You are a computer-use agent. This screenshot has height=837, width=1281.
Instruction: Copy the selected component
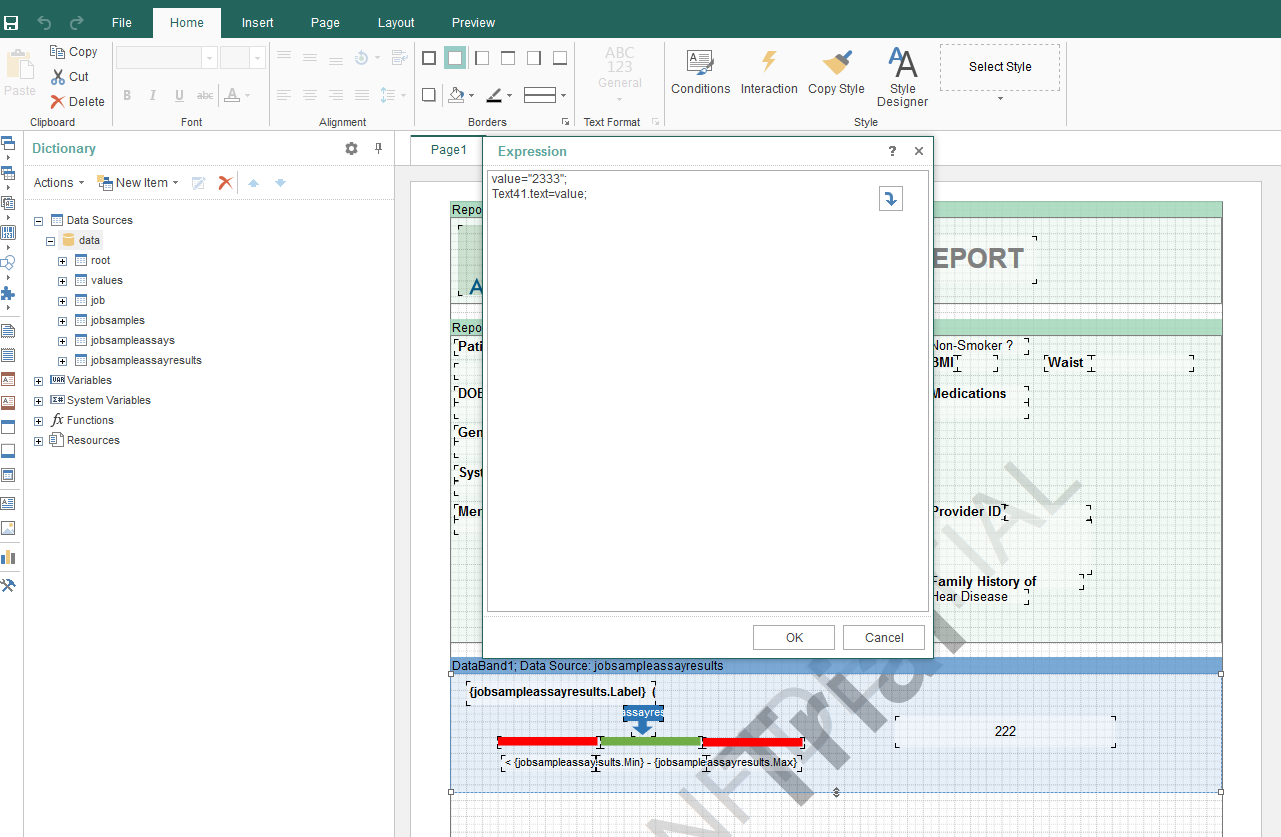pos(74,52)
